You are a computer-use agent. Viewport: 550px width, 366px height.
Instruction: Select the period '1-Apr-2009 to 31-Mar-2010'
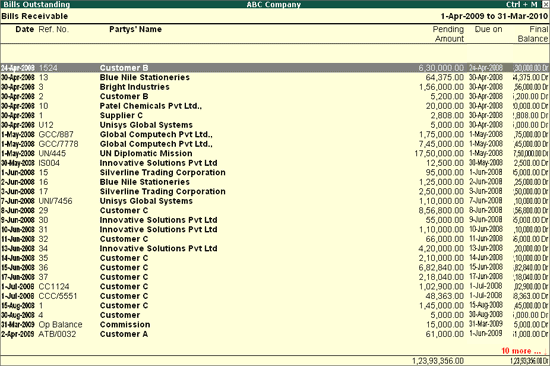(x=494, y=16)
